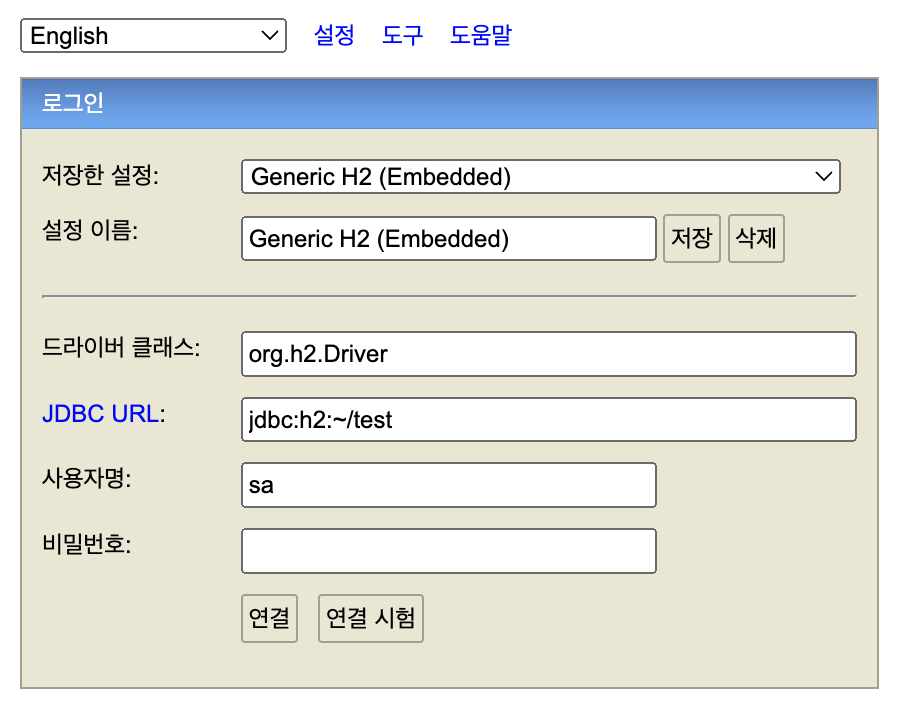Click the 드라이버 클래스: label
This screenshot has height=722, width=910.
(x=121, y=348)
